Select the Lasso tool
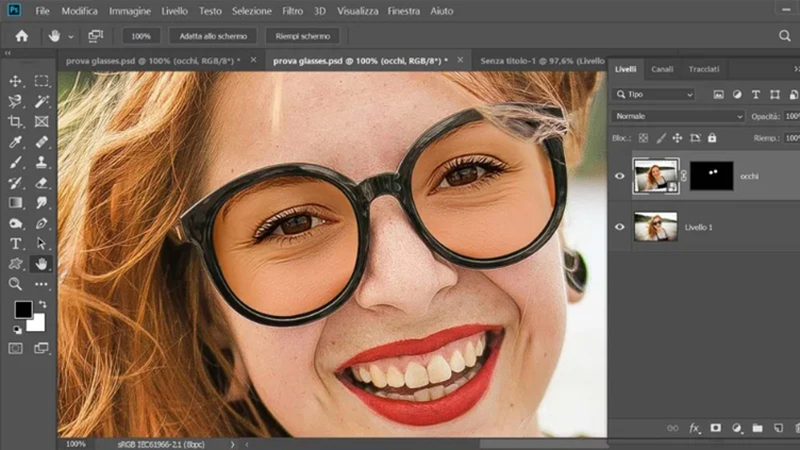Viewport: 800px width, 450px height. (x=15, y=101)
